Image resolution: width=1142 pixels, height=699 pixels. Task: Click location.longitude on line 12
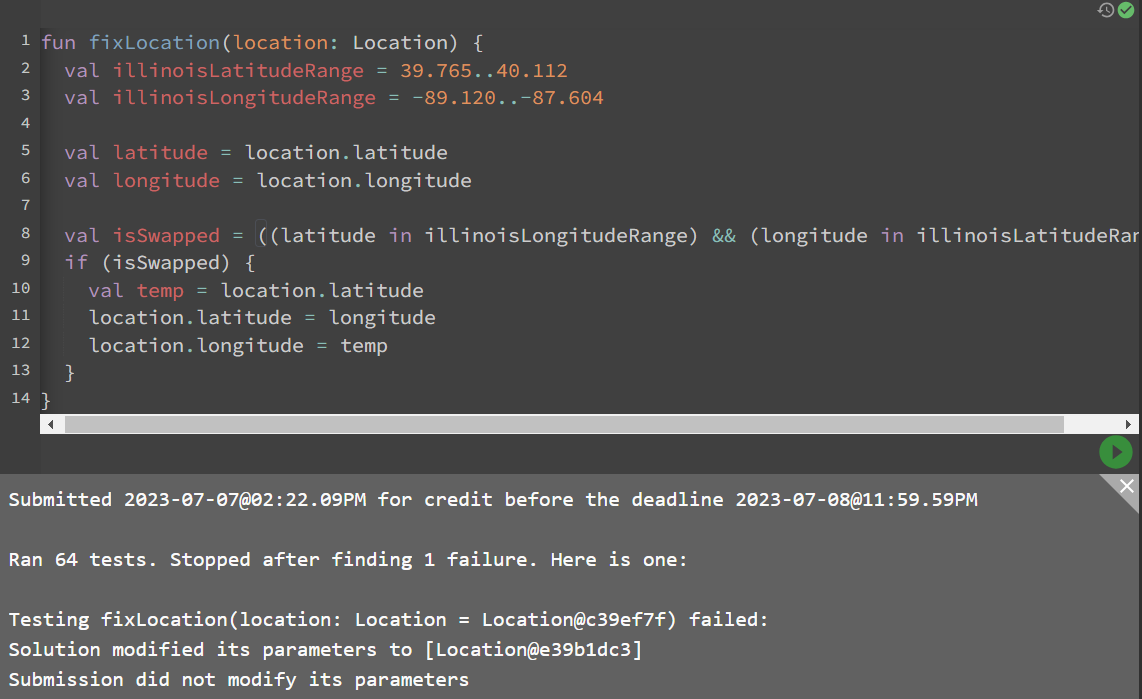coord(196,345)
